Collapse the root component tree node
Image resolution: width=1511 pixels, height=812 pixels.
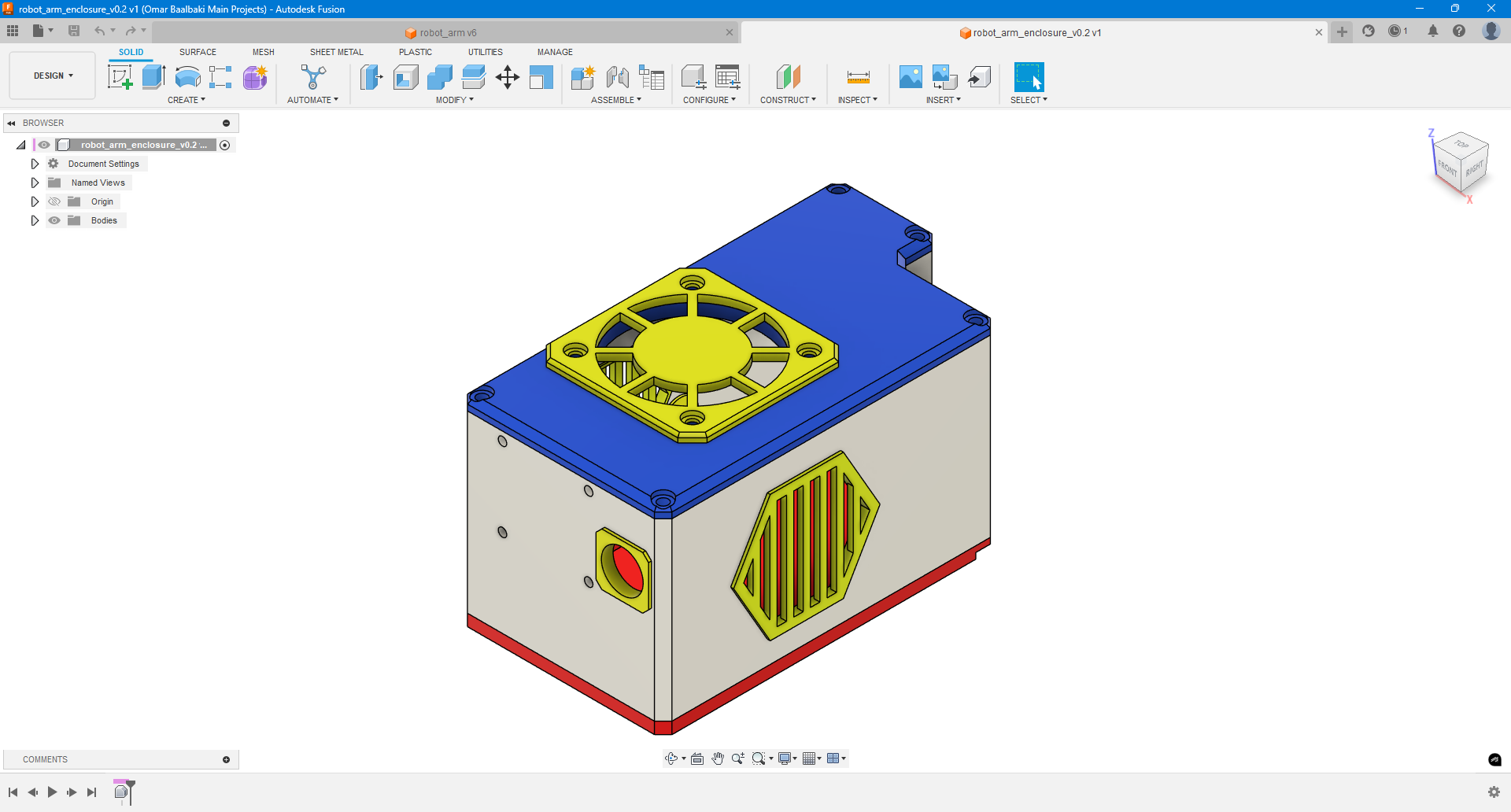[21, 145]
